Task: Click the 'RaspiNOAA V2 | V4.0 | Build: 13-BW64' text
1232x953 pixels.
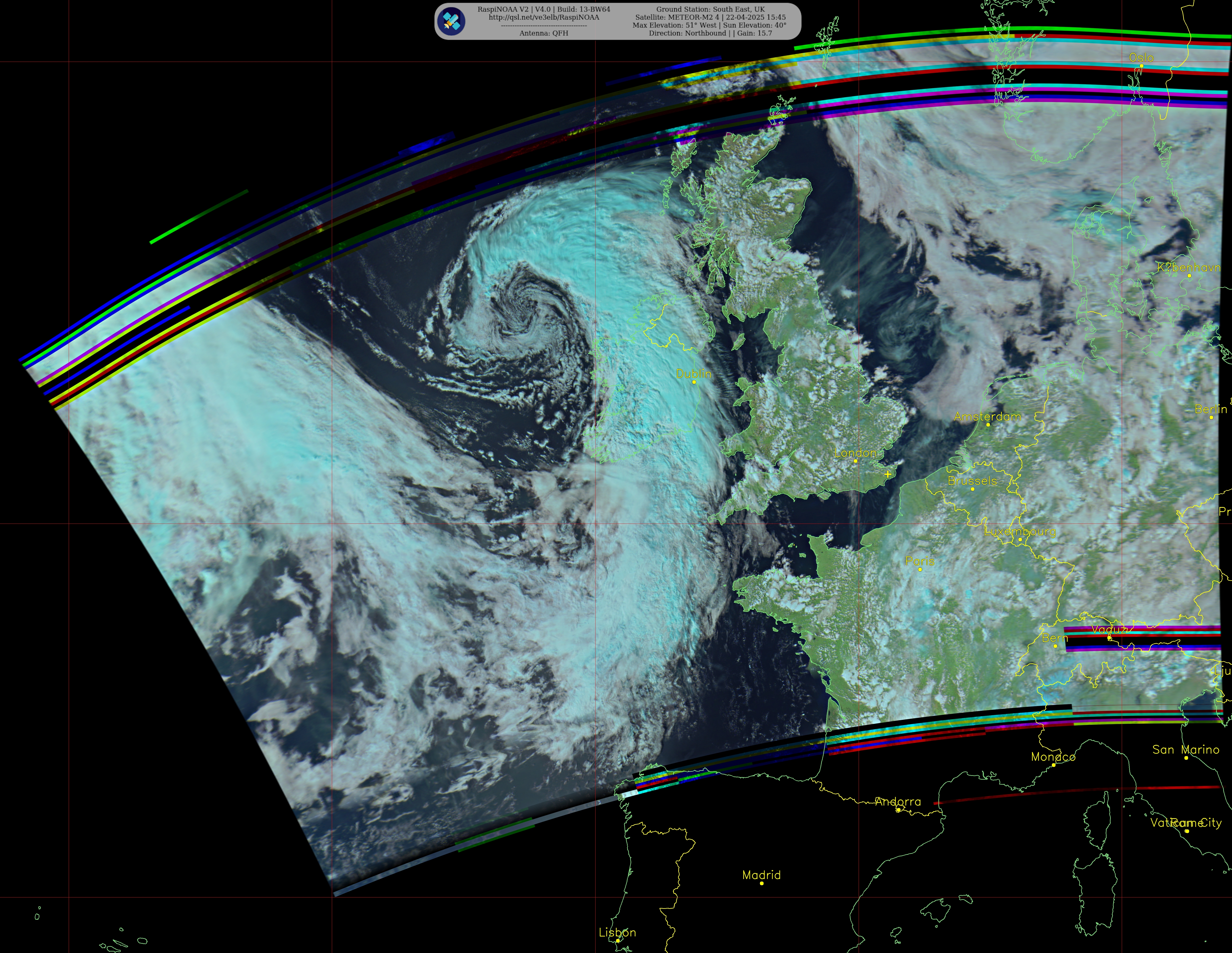Action: click(544, 10)
